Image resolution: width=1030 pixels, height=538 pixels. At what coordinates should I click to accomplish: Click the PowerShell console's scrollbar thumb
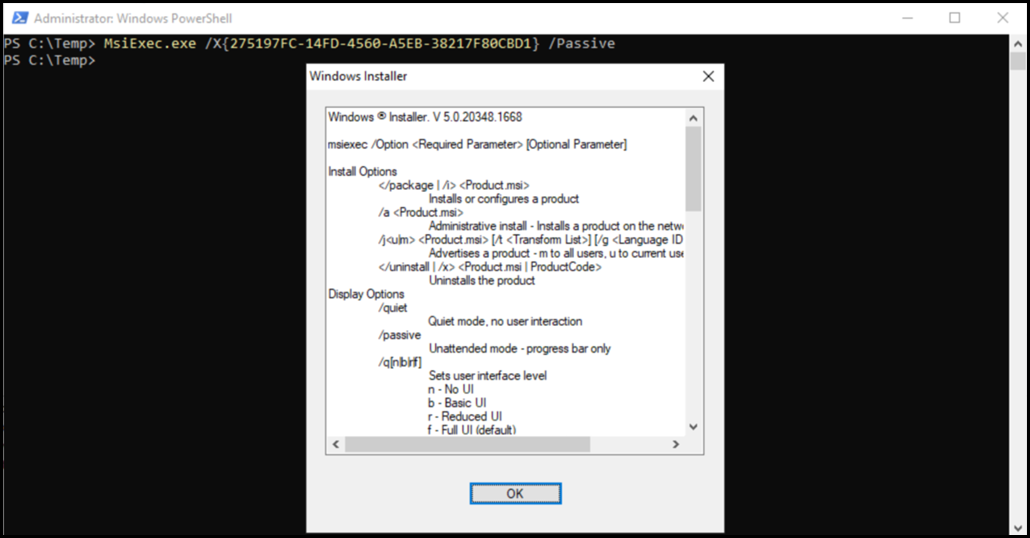tap(1018, 63)
